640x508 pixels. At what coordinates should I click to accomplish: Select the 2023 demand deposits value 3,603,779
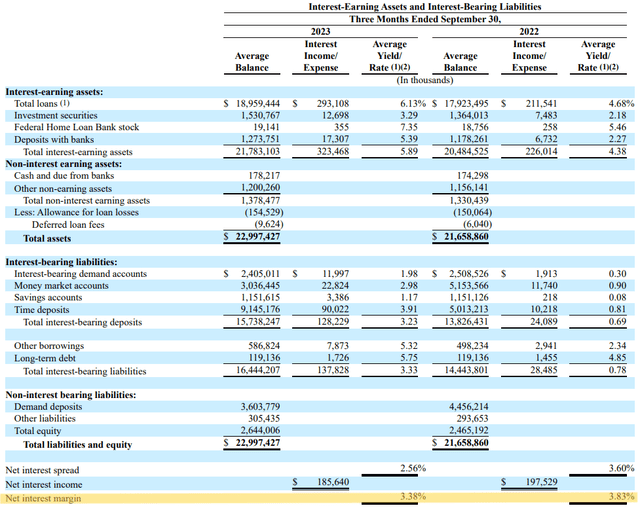point(260,407)
